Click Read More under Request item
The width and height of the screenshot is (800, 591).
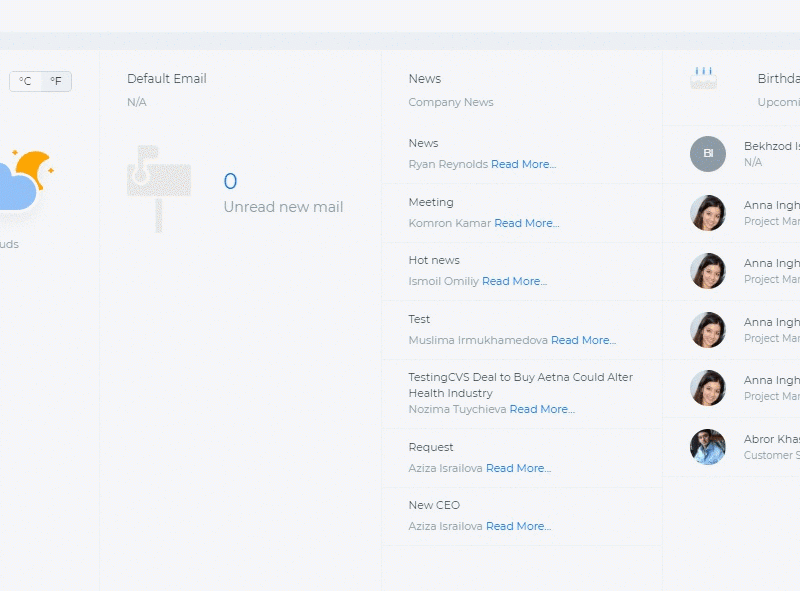click(x=518, y=468)
